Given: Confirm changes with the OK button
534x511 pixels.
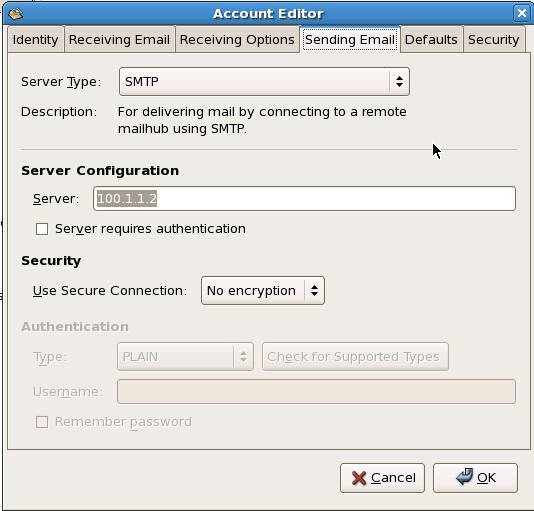Looking at the screenshot, I should pos(475,478).
